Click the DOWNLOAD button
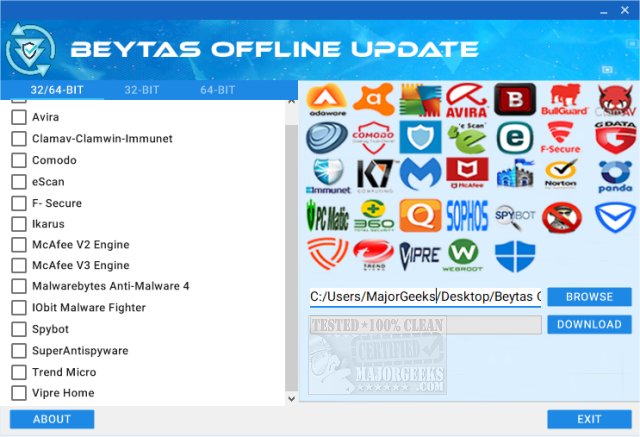640x437 pixels. (589, 324)
